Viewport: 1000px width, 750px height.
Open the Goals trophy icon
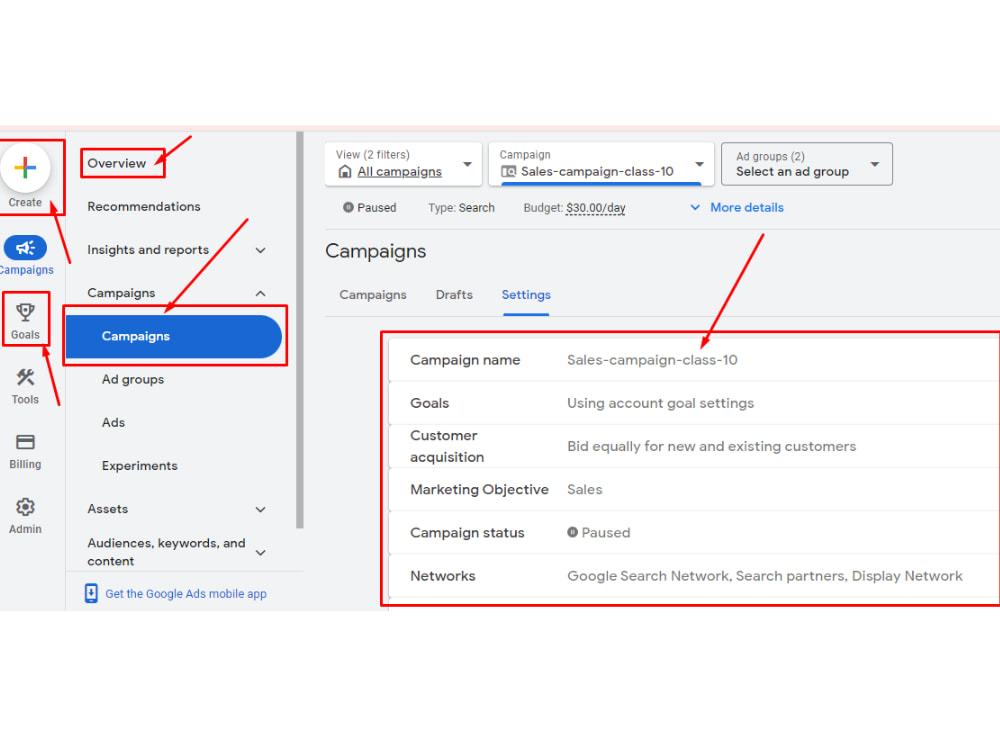pyautogui.click(x=25, y=312)
